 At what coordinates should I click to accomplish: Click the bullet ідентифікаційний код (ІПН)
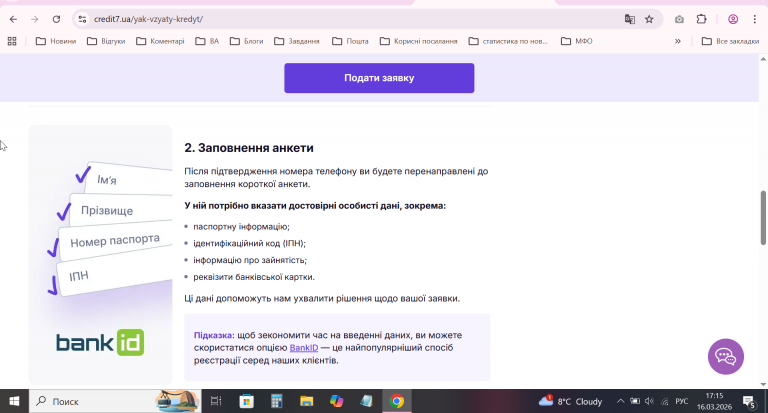point(249,243)
